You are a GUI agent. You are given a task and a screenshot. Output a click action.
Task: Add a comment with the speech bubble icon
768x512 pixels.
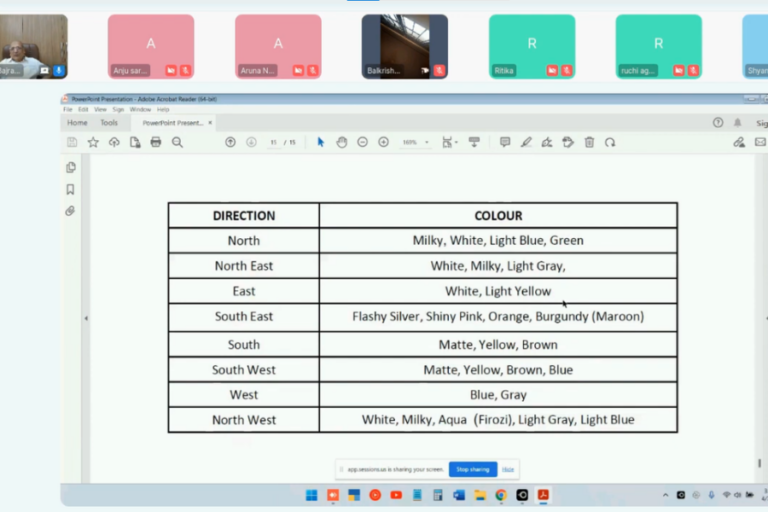click(505, 142)
